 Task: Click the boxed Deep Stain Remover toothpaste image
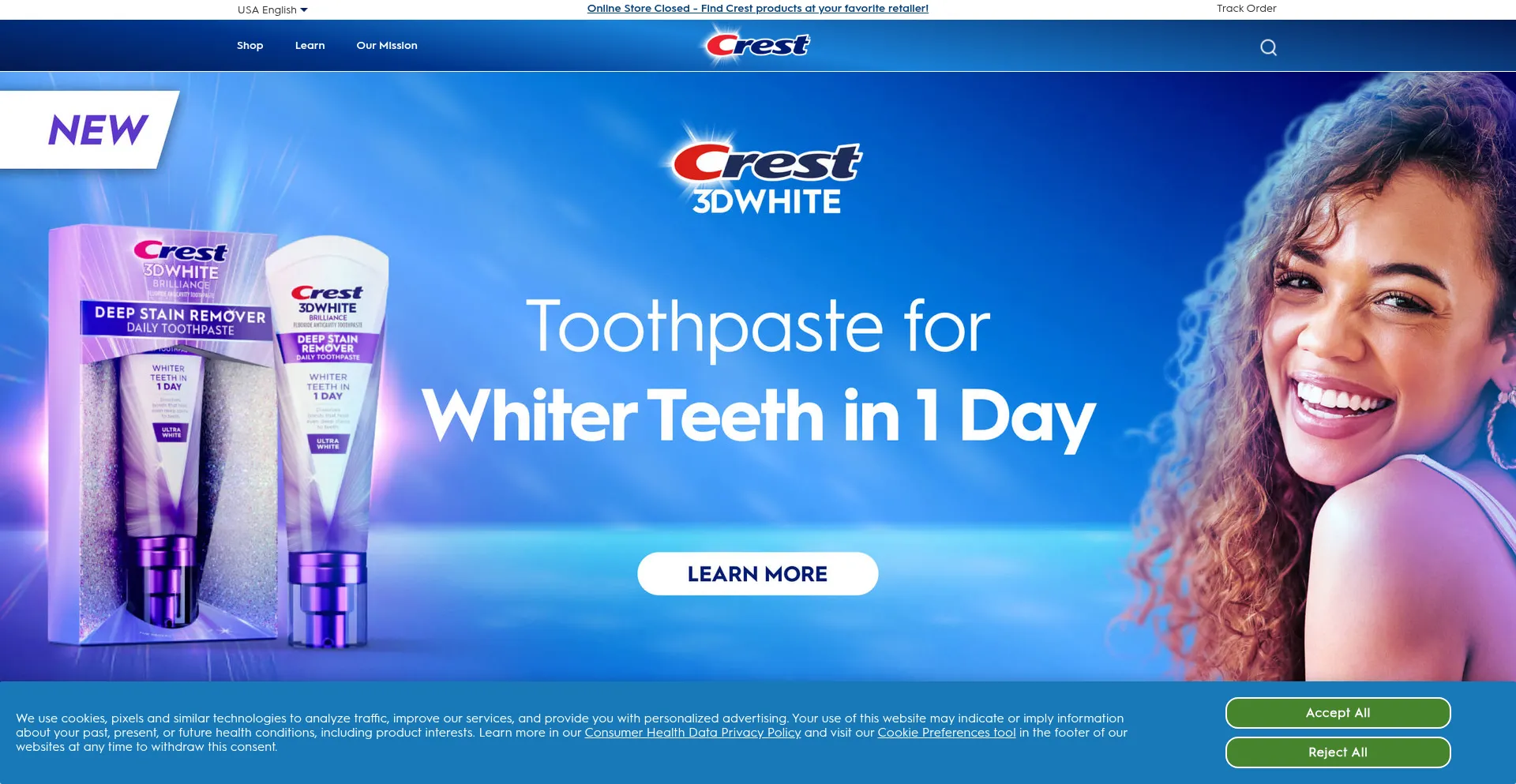point(162,436)
